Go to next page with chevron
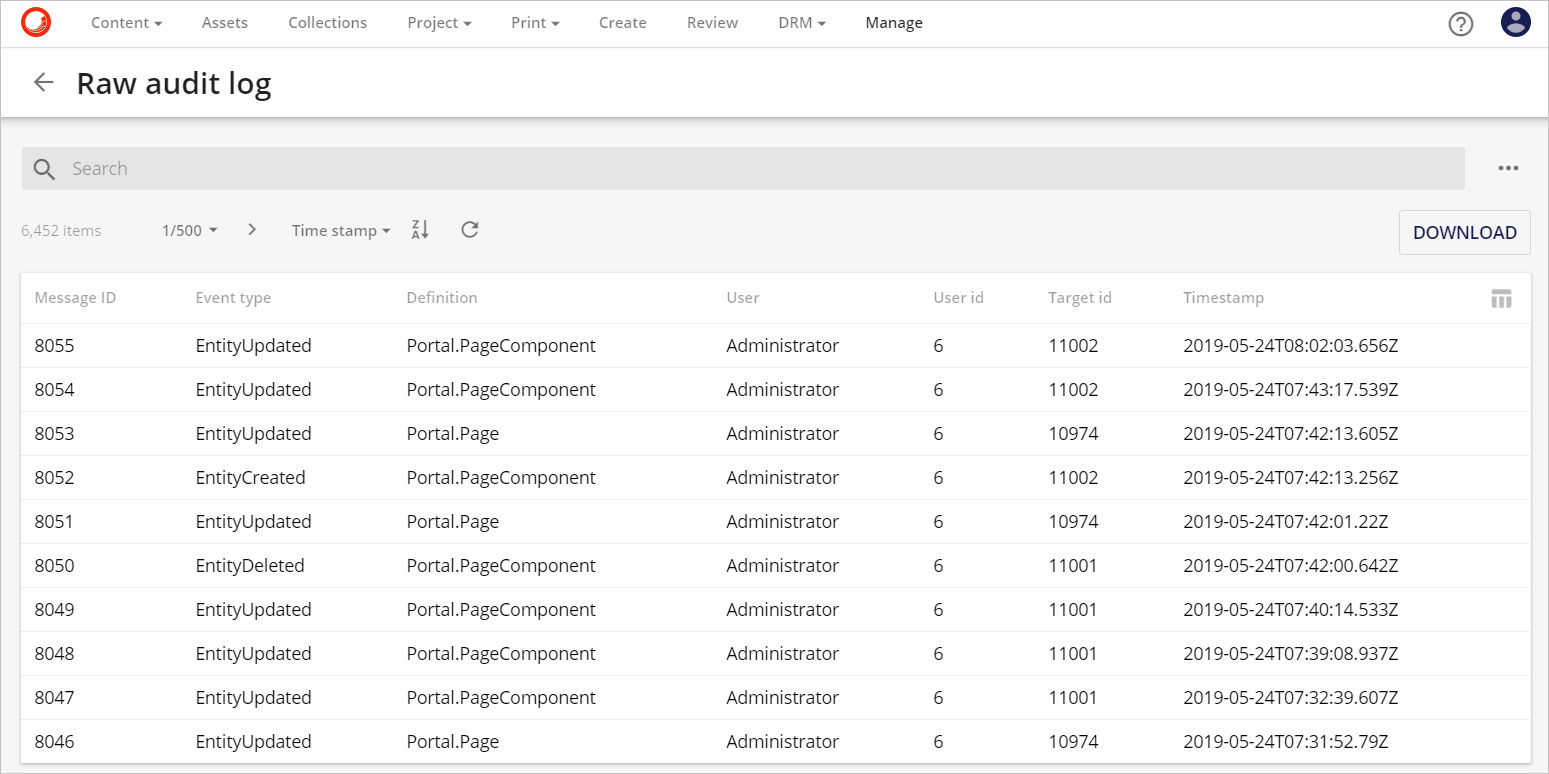This screenshot has height=774, width=1549. pyautogui.click(x=252, y=229)
